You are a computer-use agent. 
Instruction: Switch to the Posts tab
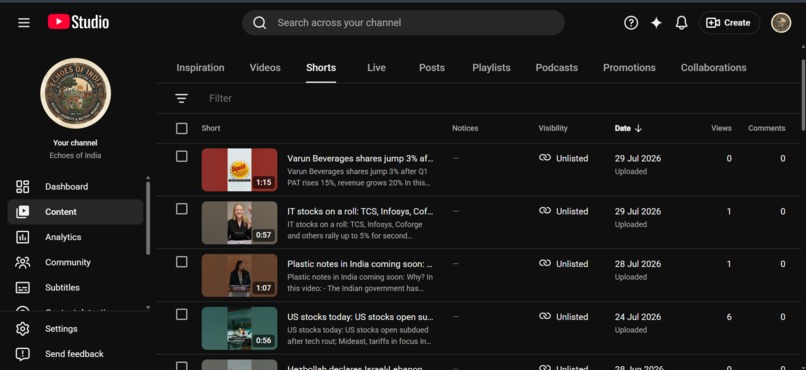432,68
